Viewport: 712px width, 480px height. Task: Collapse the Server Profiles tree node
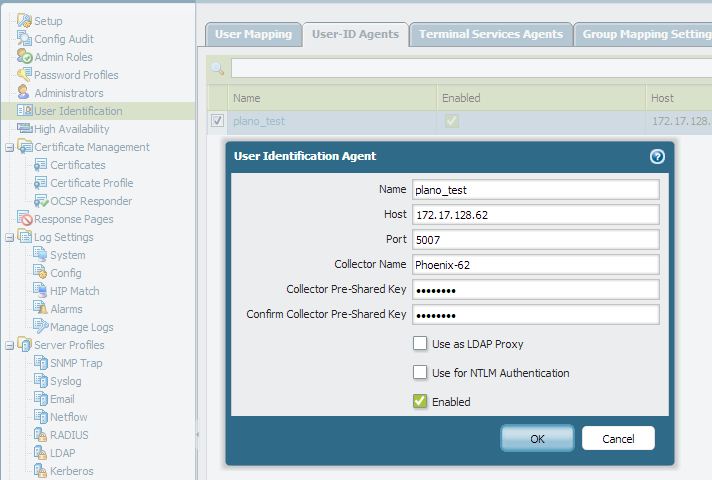pyautogui.click(x=9, y=345)
